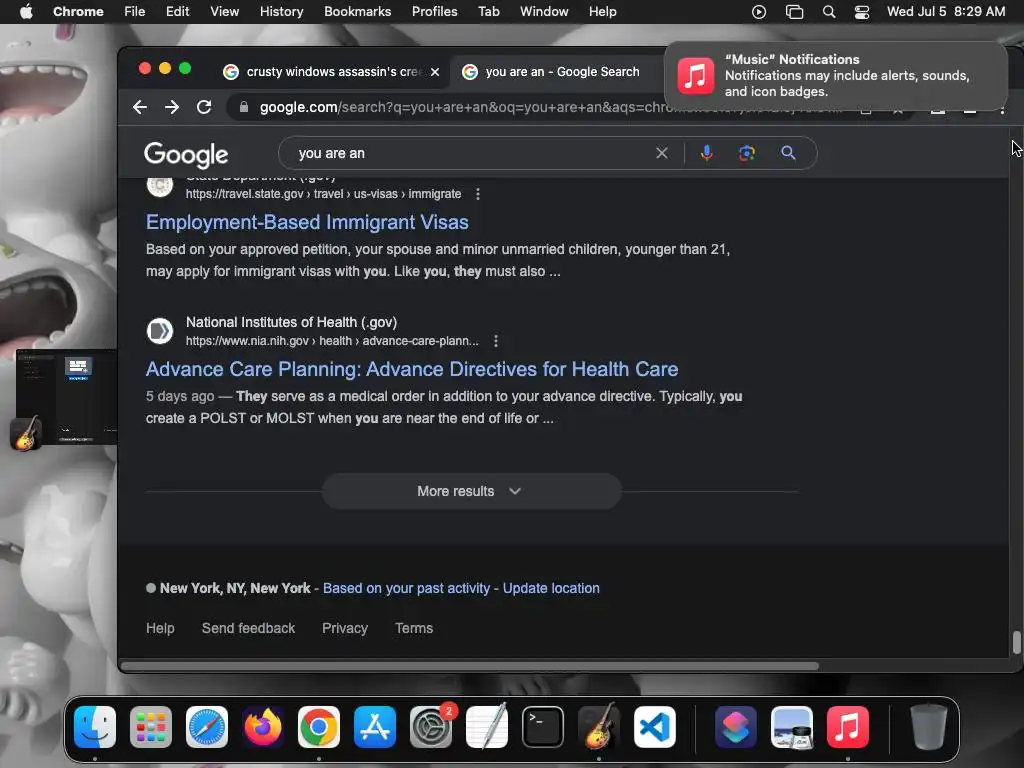Click the horizontal scrollbar of Chrome window
Viewport: 1024px width, 768px height.
(470, 666)
